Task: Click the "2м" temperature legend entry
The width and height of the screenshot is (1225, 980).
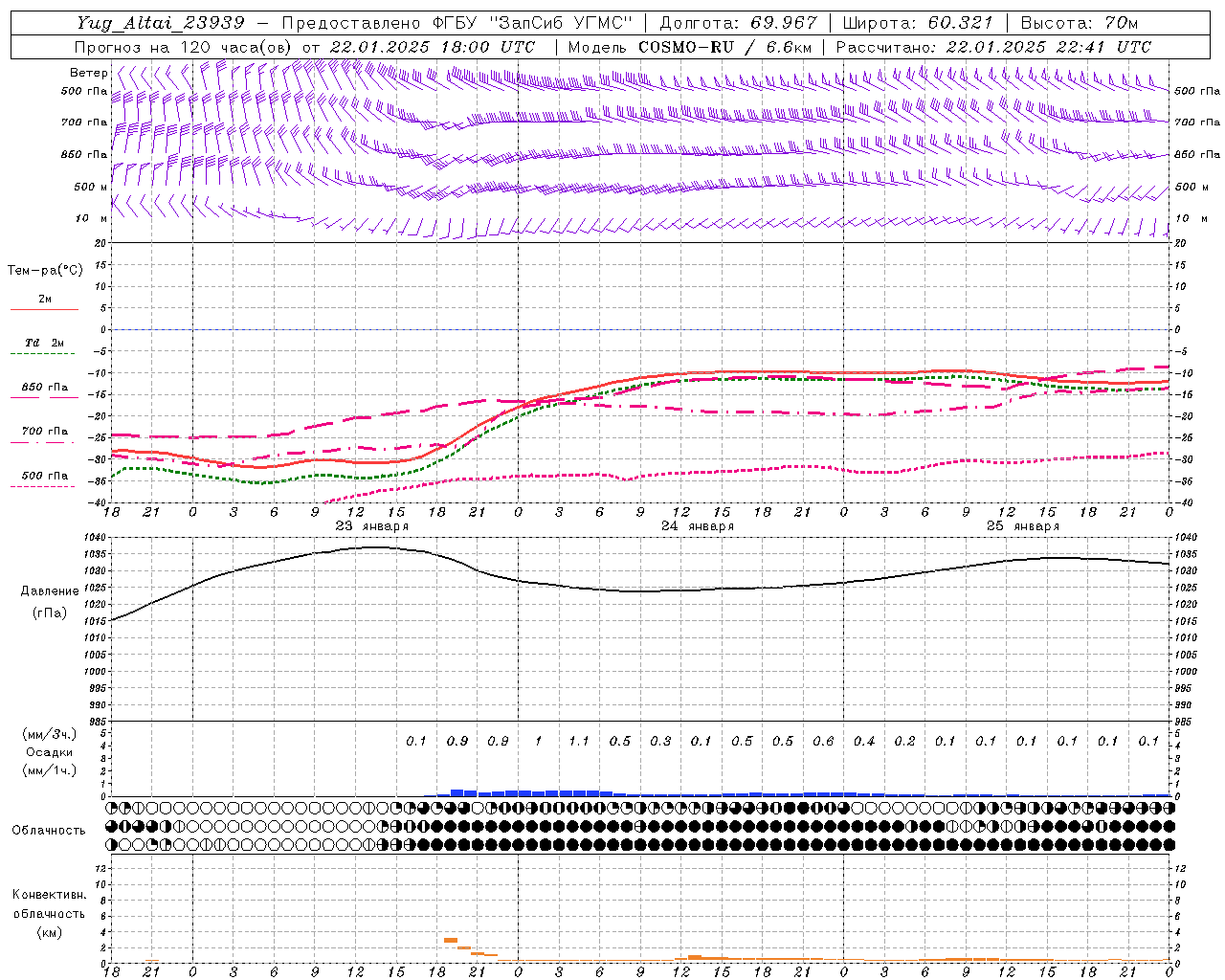Action: pyautogui.click(x=45, y=299)
